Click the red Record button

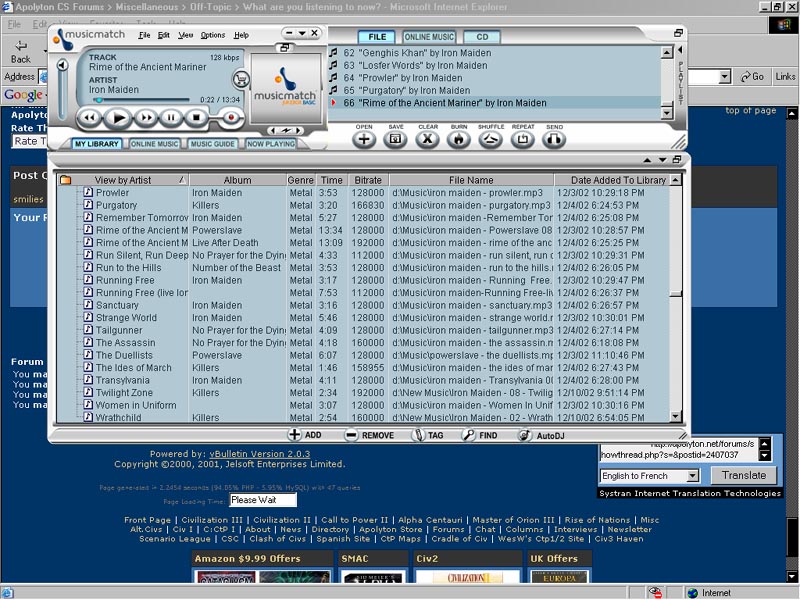(x=231, y=118)
